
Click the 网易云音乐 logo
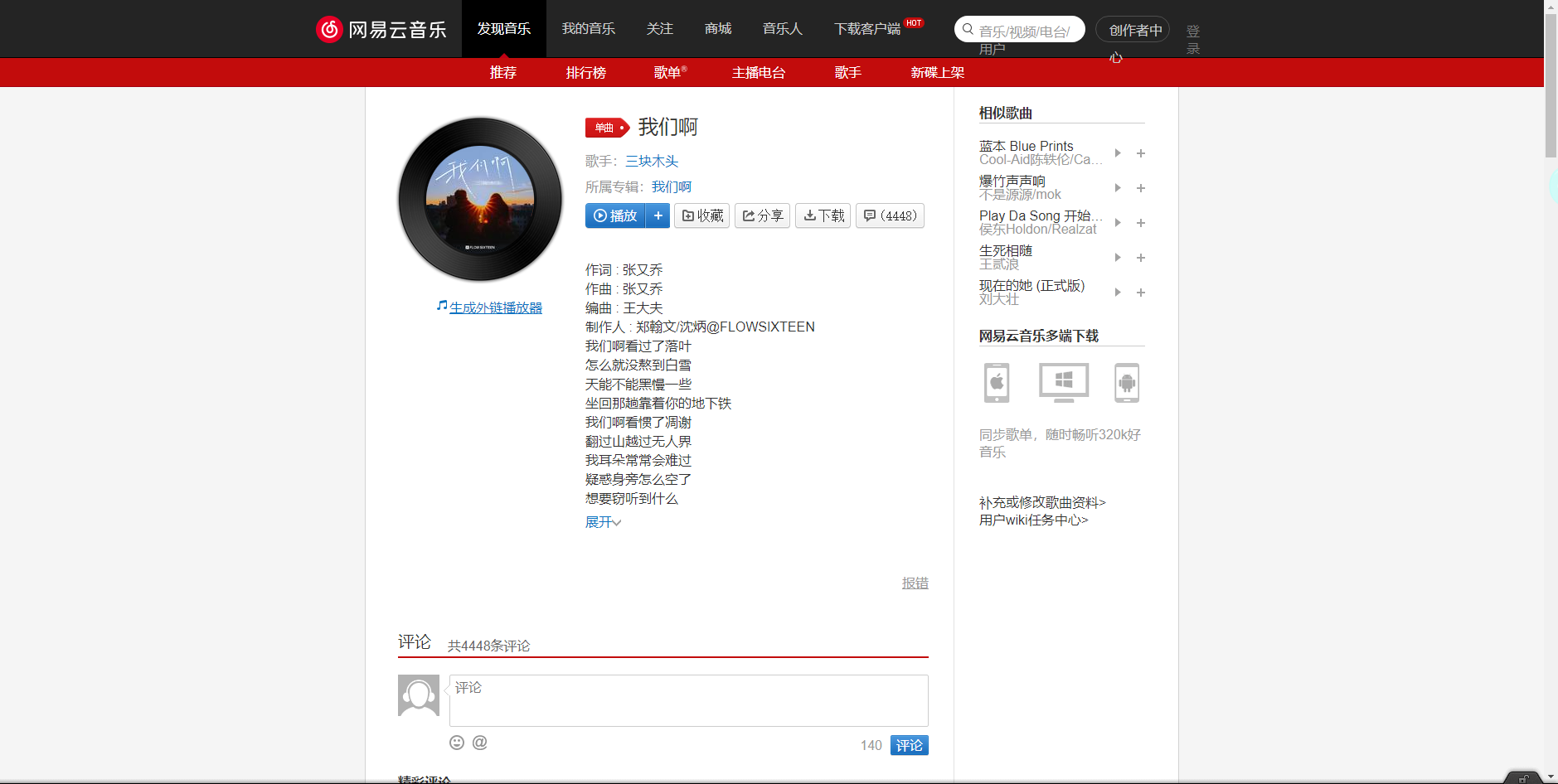pyautogui.click(x=381, y=29)
